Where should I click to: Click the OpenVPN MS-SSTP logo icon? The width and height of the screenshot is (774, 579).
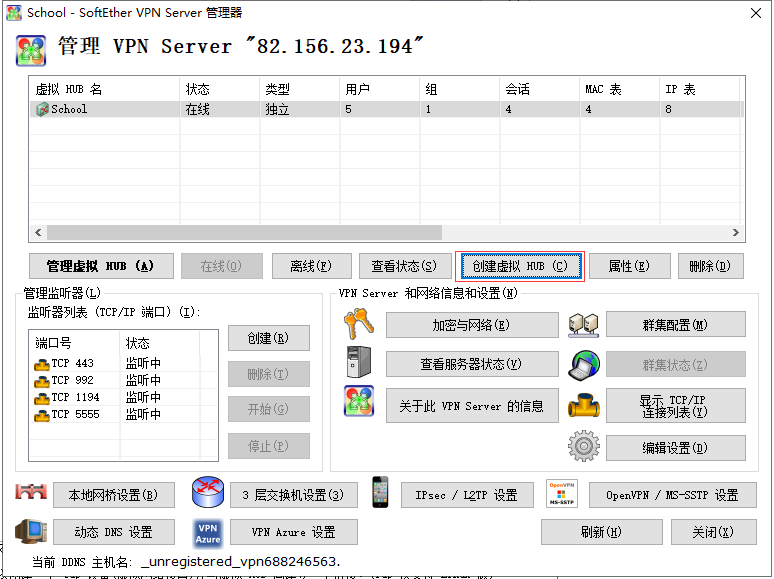(x=561, y=493)
